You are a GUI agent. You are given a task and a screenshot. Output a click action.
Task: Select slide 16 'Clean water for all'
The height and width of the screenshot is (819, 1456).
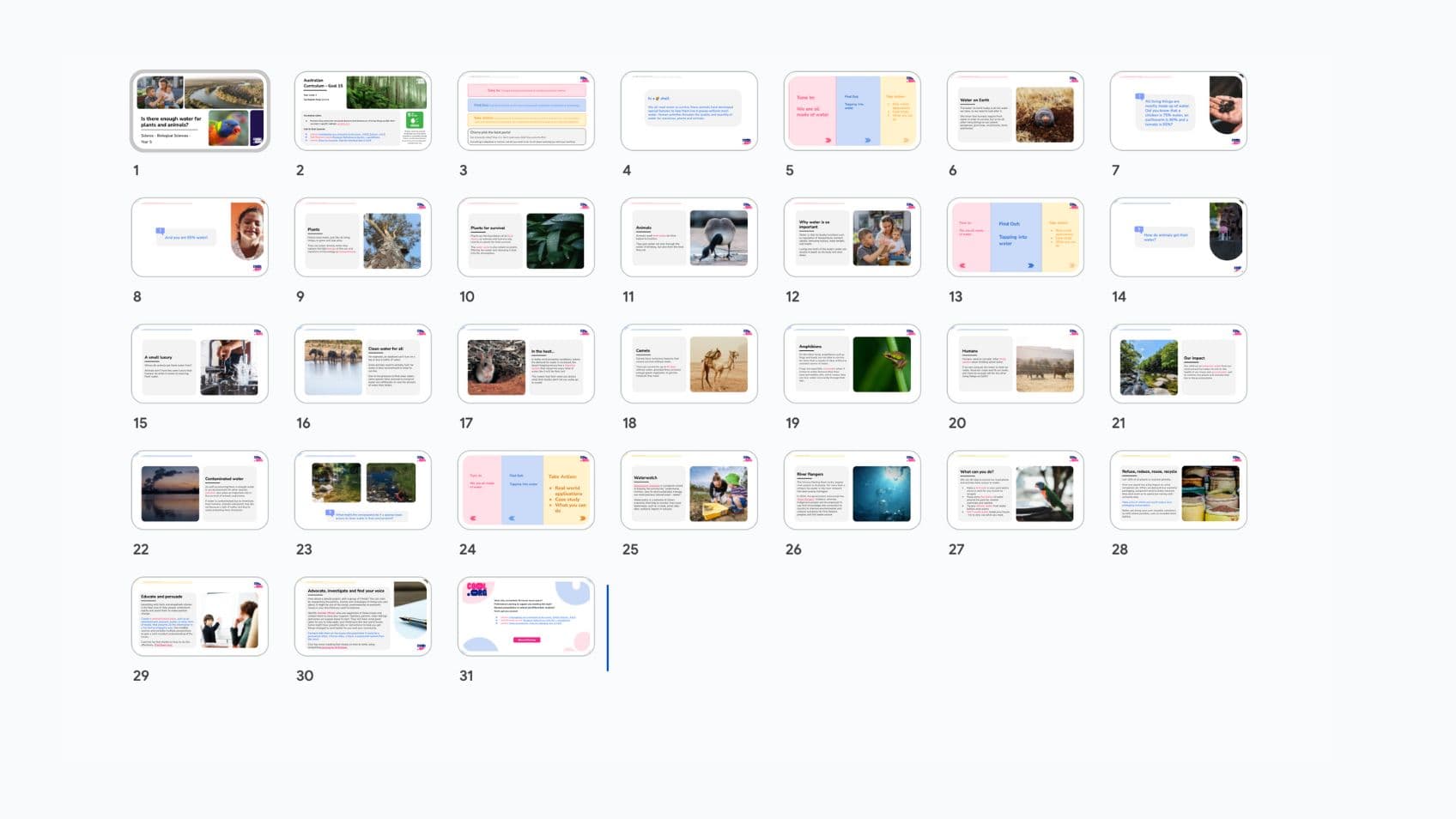pyautogui.click(x=362, y=363)
